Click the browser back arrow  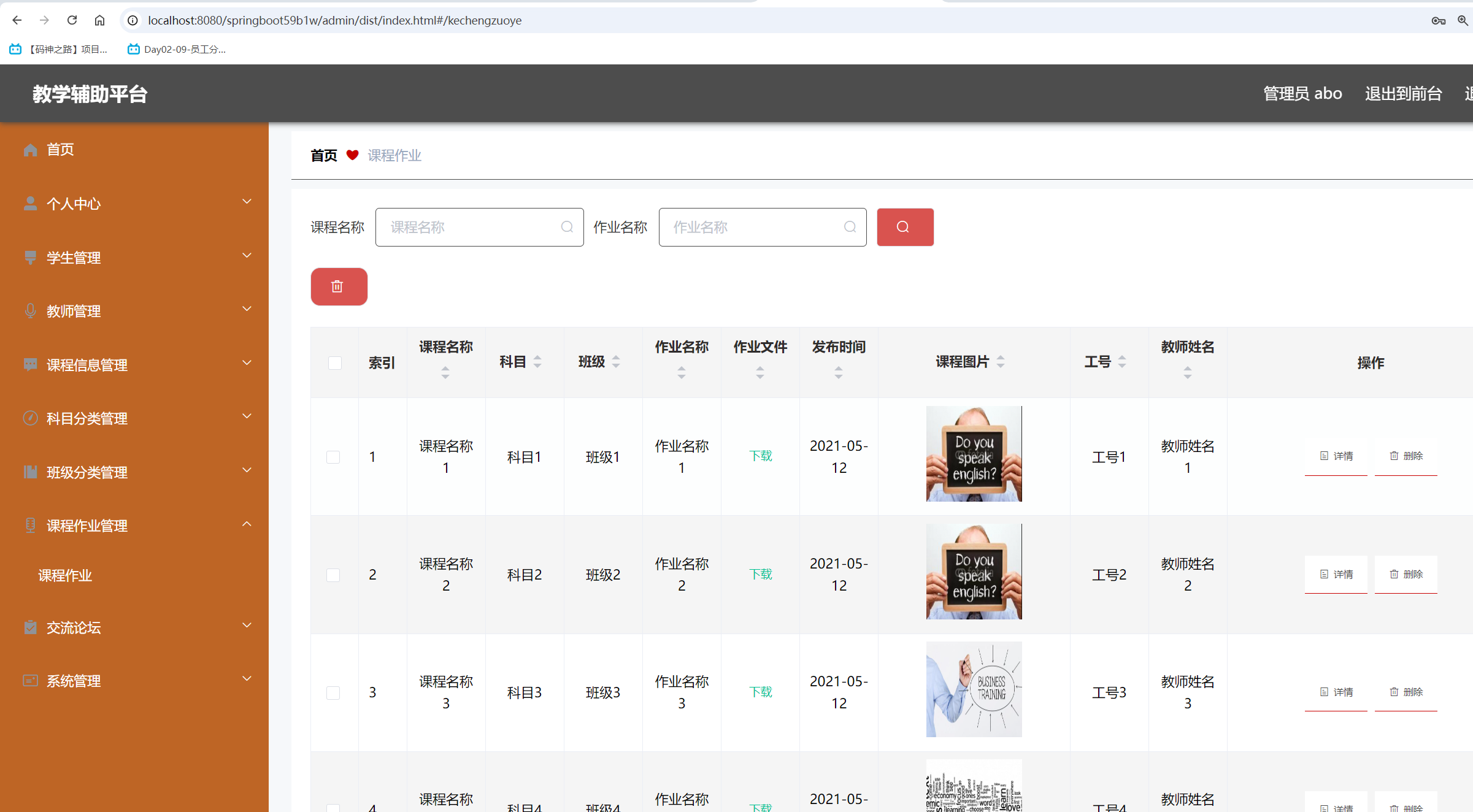pyautogui.click(x=17, y=20)
